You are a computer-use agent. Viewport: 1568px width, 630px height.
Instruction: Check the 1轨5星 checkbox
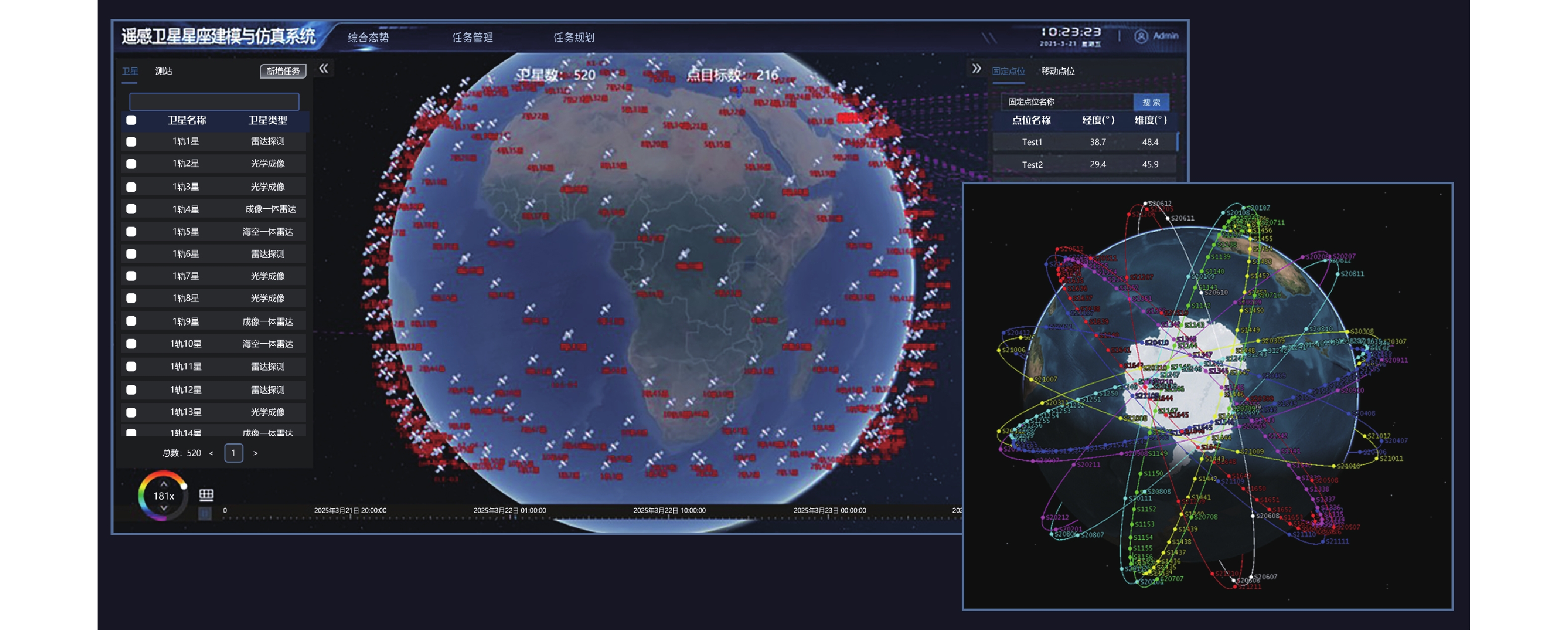[131, 232]
